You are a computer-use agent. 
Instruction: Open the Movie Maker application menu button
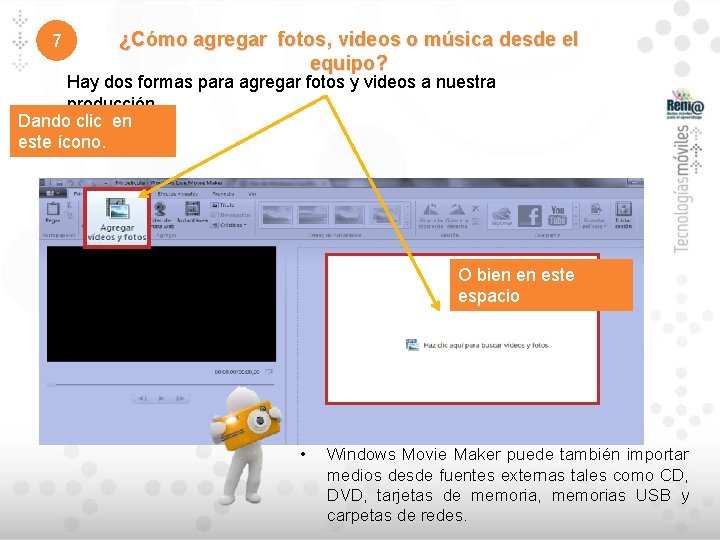(x=53, y=194)
